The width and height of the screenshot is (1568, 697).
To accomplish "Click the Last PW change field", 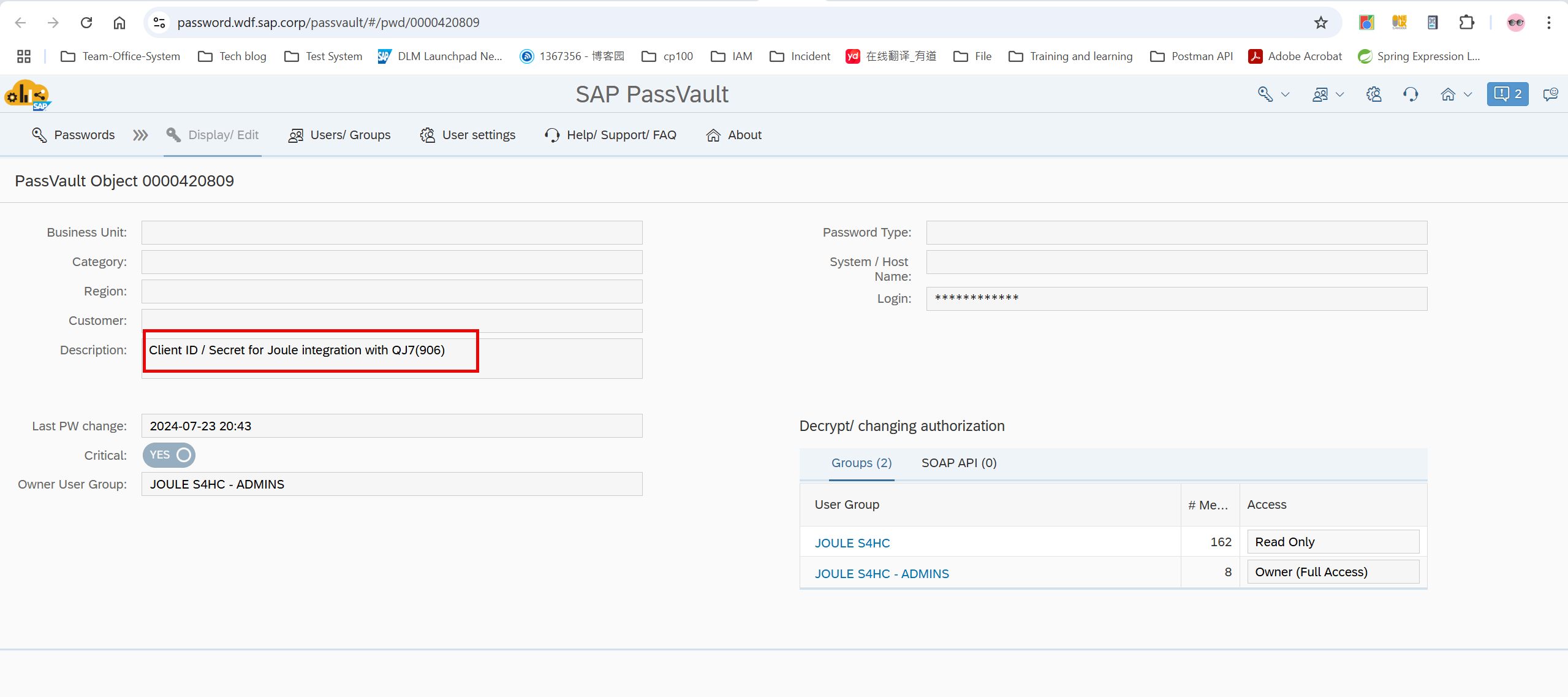I will (392, 426).
